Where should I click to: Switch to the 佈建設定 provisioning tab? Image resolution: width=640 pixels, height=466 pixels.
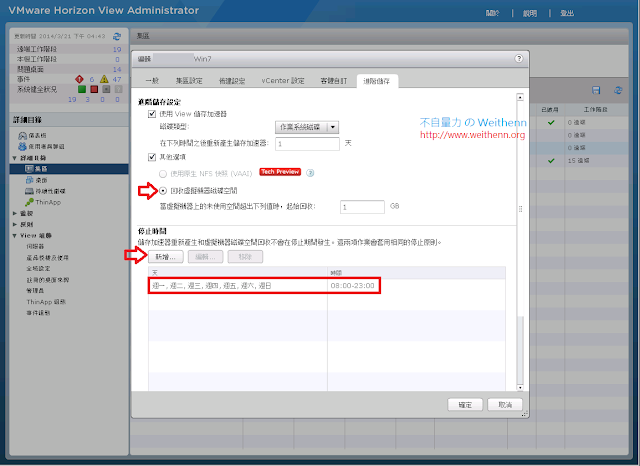(x=232, y=81)
